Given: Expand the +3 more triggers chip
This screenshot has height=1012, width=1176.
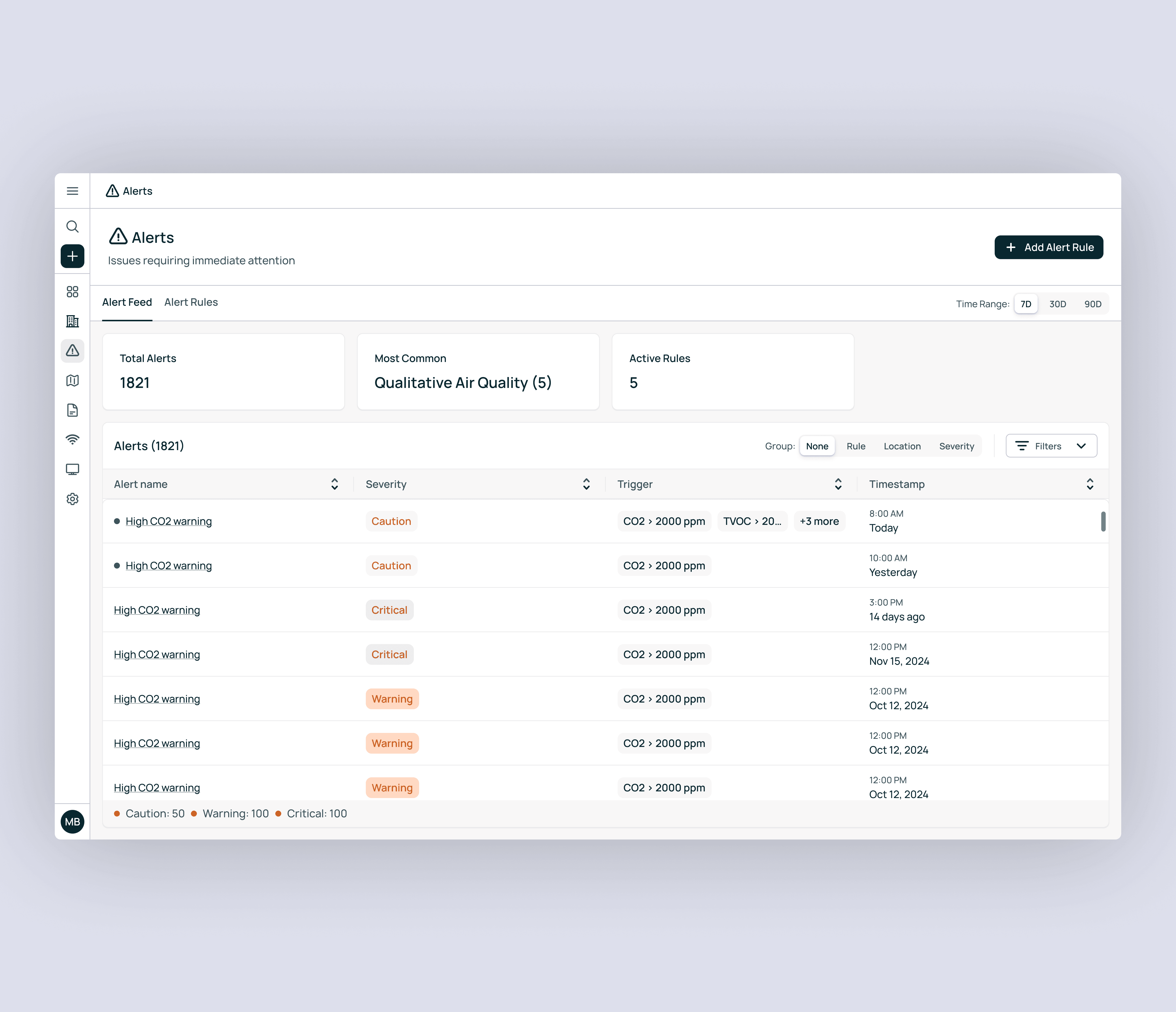Looking at the screenshot, I should (819, 521).
